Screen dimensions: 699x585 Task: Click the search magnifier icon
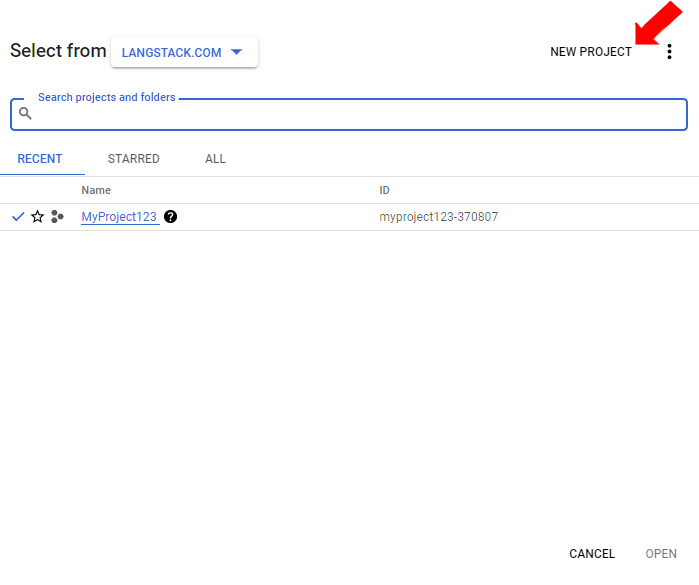(26, 114)
